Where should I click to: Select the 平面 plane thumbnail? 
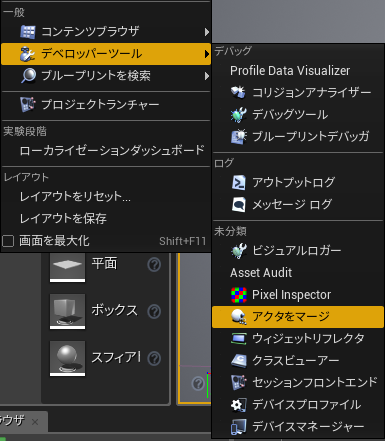pos(67,267)
